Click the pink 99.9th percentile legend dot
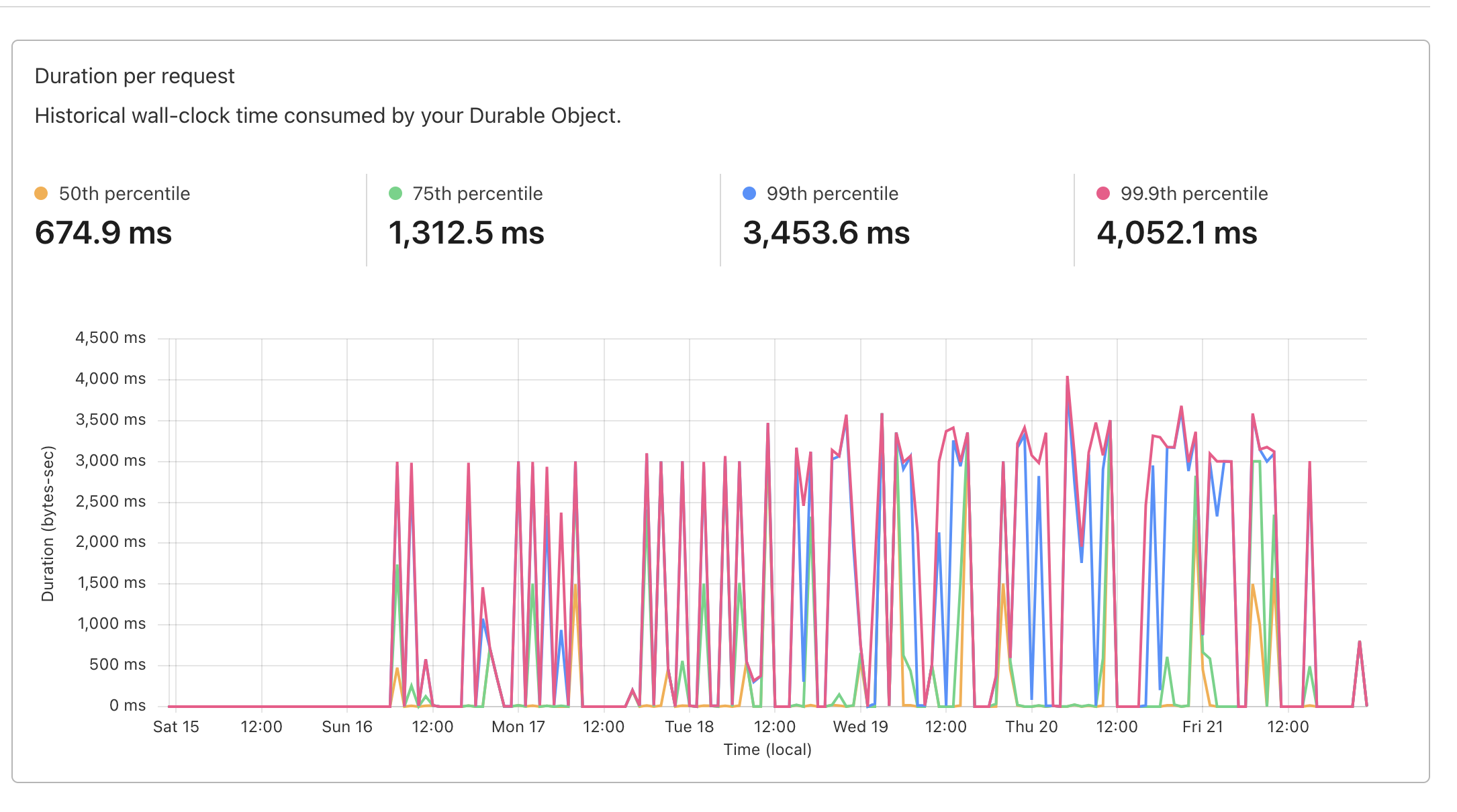 1104,193
